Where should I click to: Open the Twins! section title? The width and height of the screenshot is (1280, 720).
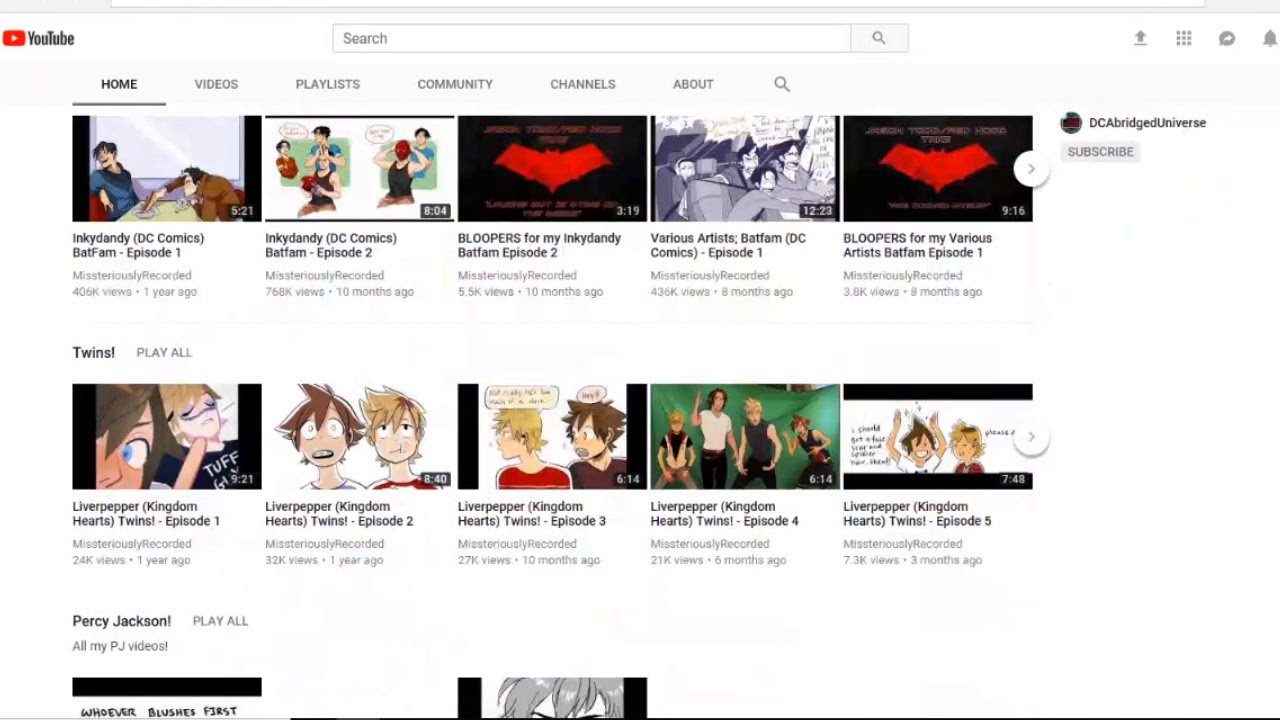pos(94,353)
